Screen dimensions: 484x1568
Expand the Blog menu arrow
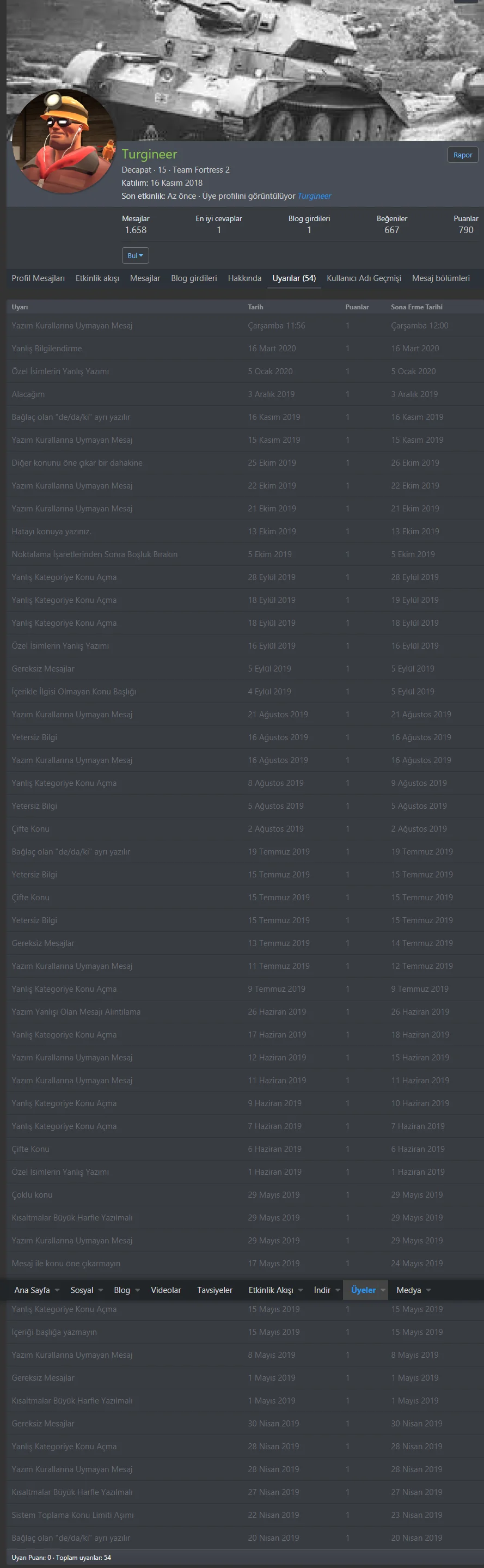138,1290
